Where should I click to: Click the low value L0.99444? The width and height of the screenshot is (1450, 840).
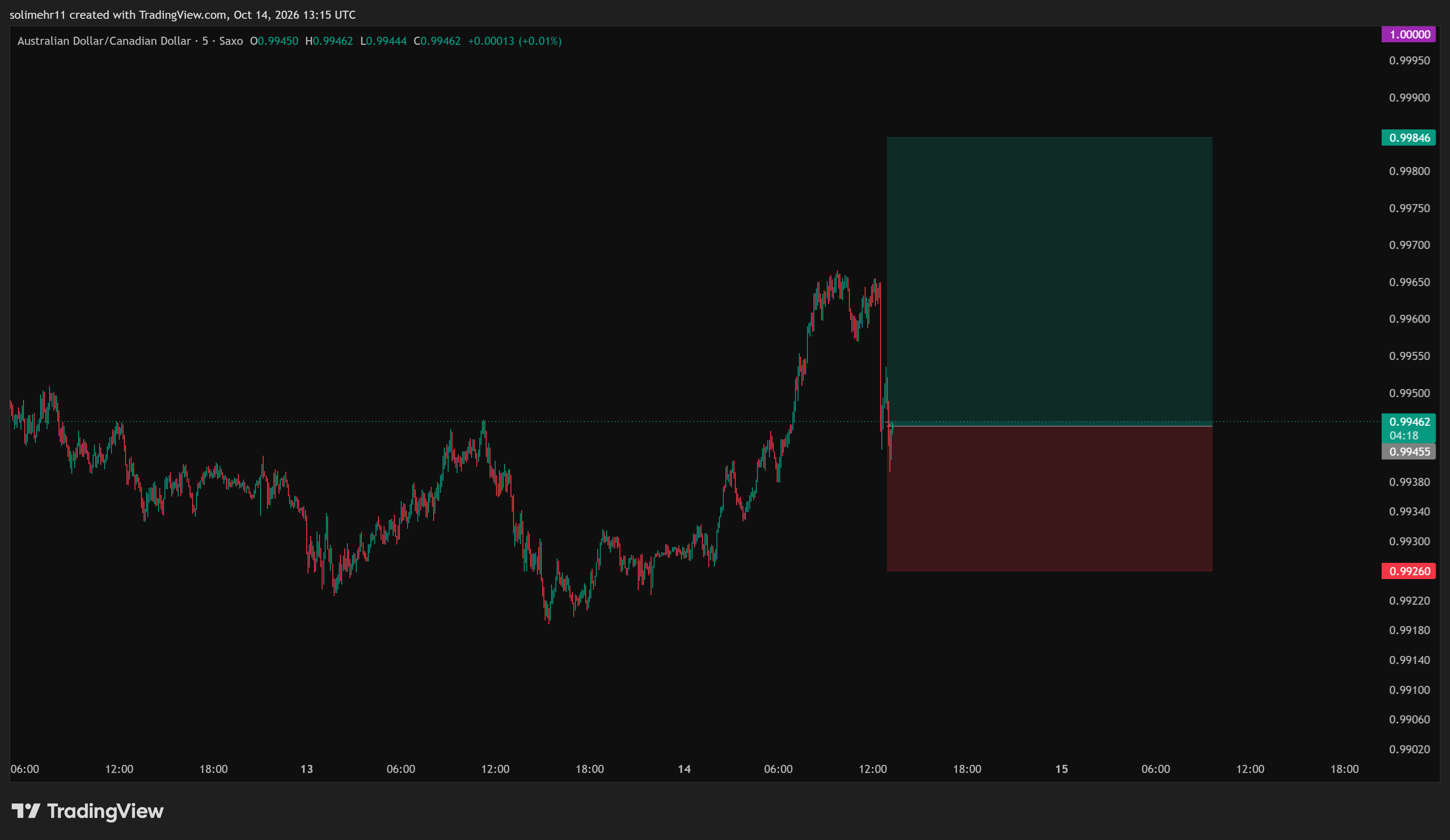pyautogui.click(x=383, y=41)
